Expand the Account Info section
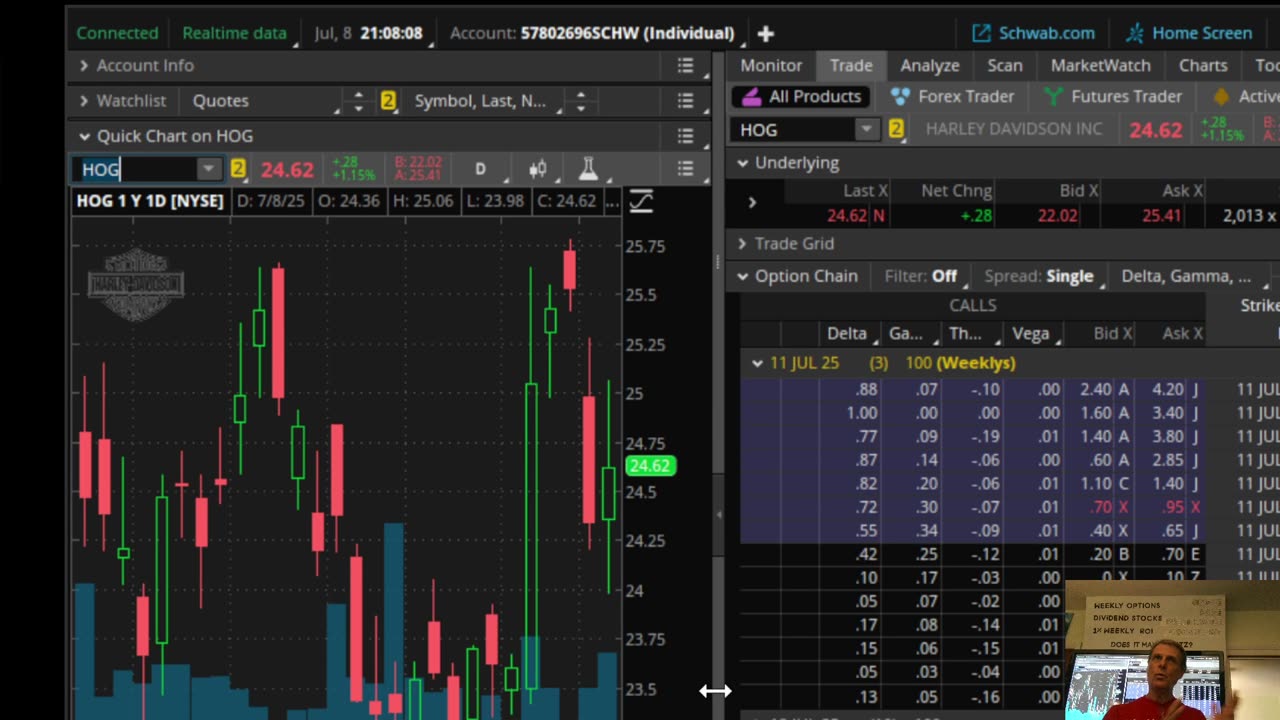The height and width of the screenshot is (720, 1280). tap(84, 66)
